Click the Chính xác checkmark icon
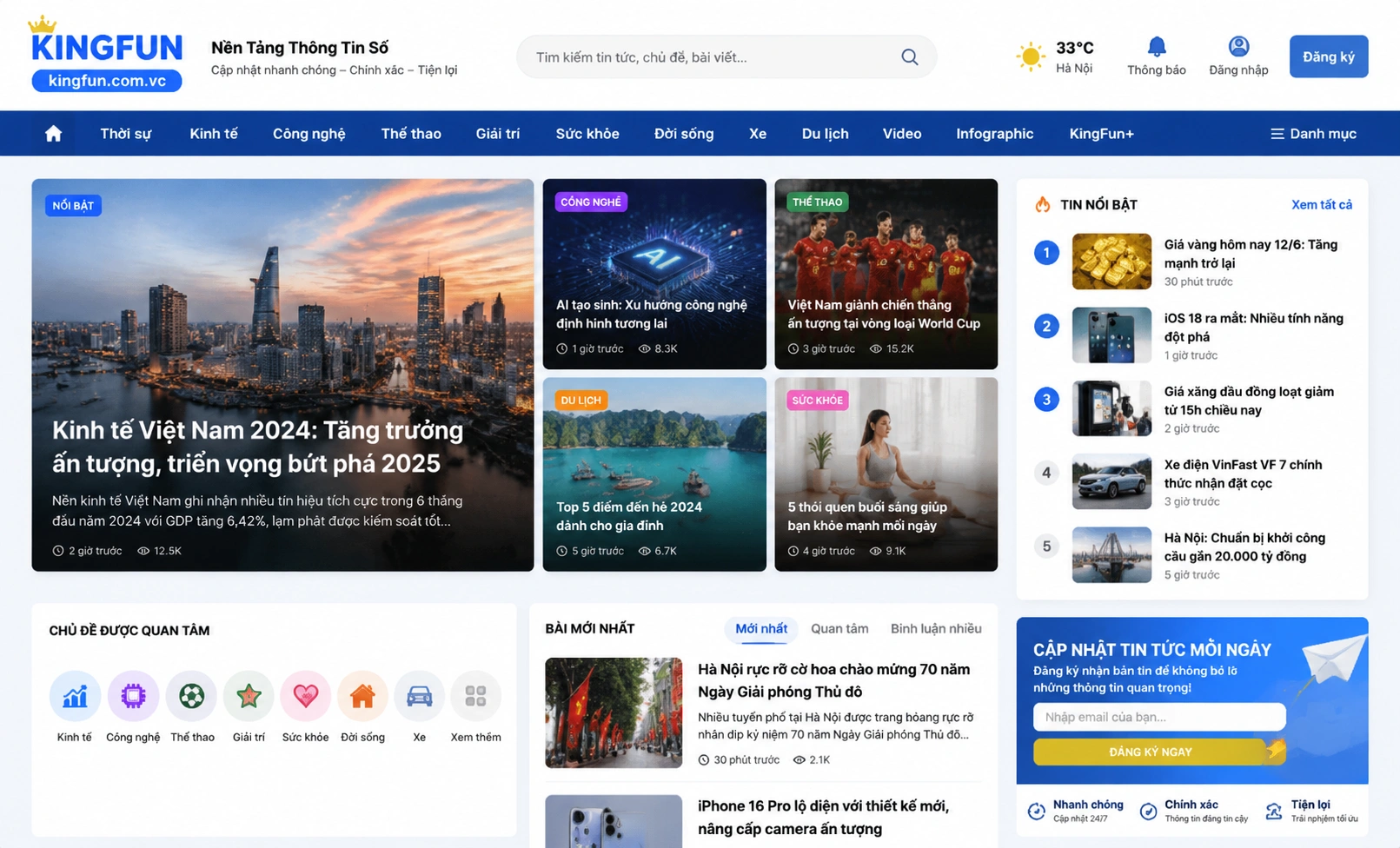The width and height of the screenshot is (1400, 848). [x=1149, y=812]
